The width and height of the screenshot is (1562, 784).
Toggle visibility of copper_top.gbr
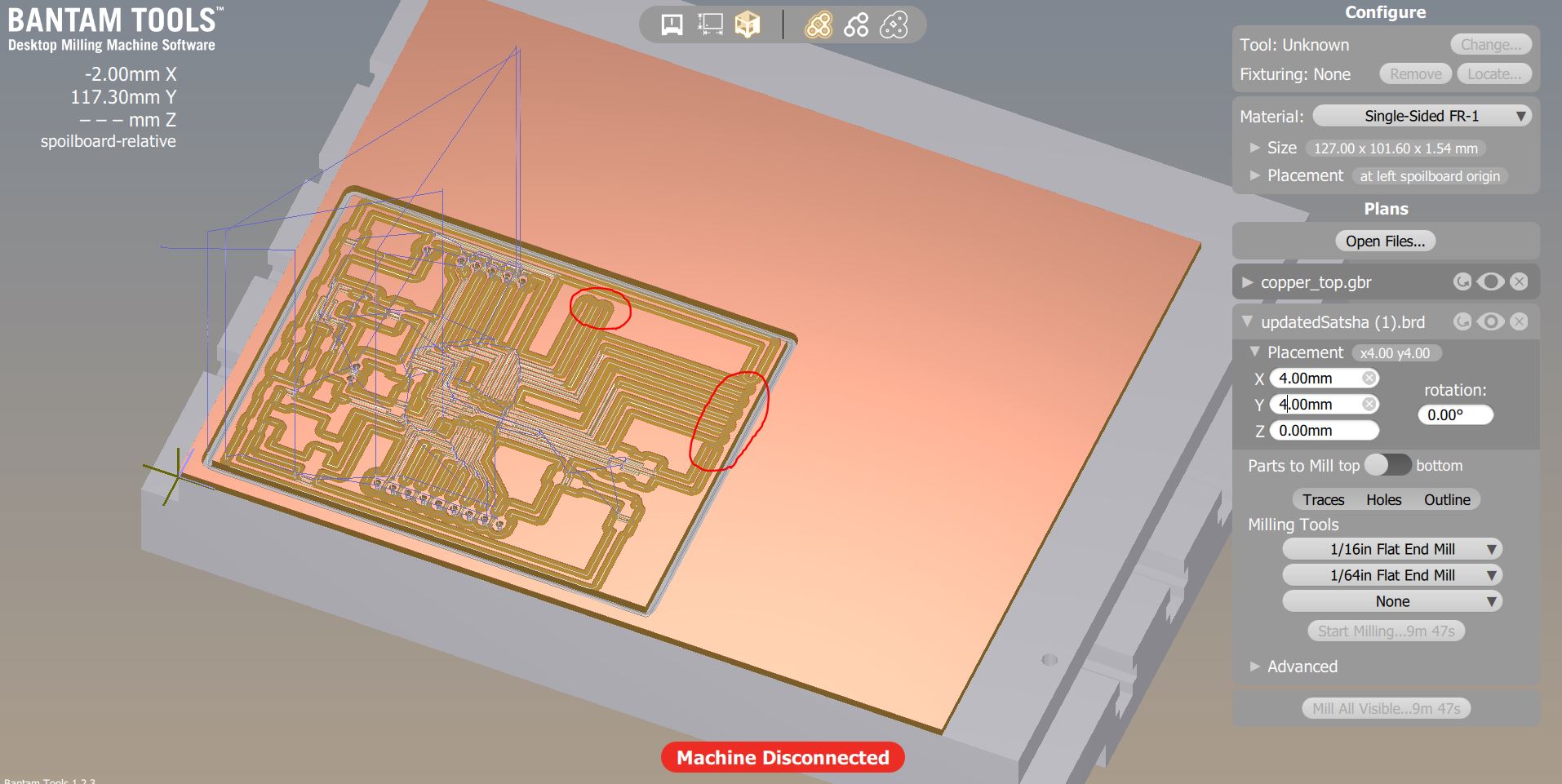tap(1490, 281)
